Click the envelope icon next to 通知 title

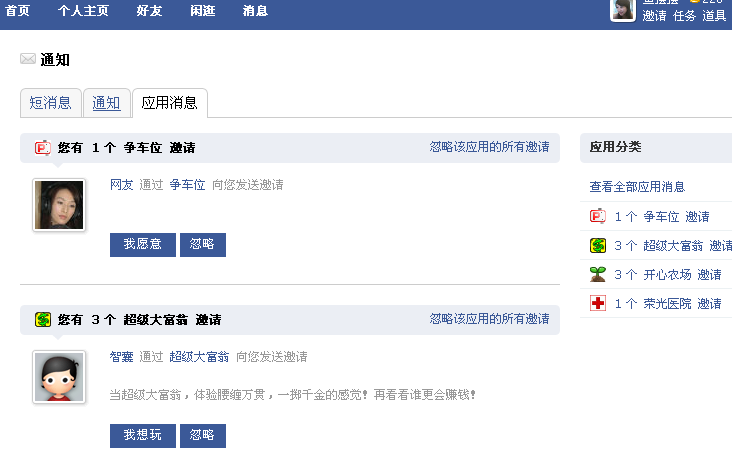(28, 59)
